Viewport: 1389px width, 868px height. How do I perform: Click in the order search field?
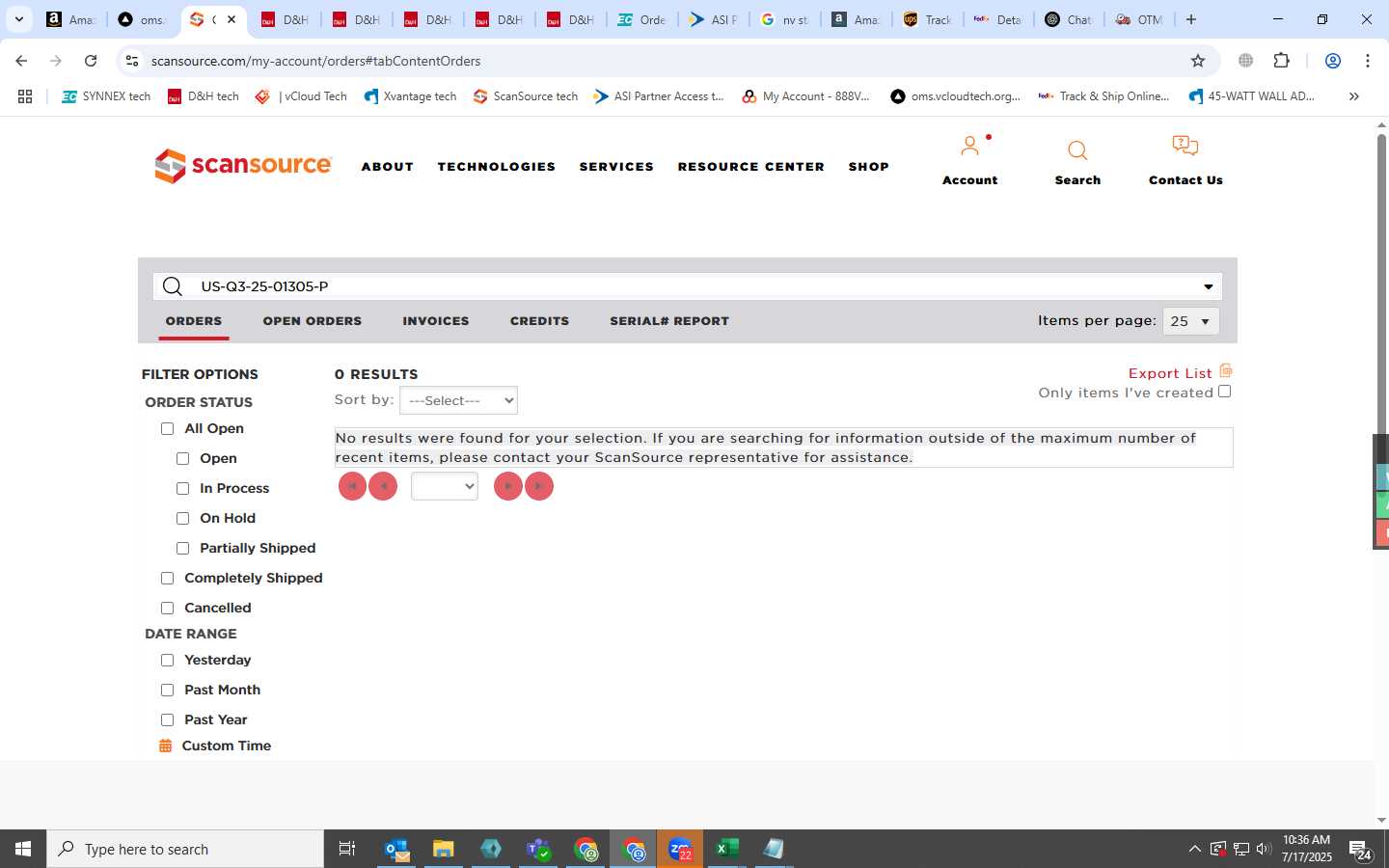(x=687, y=286)
